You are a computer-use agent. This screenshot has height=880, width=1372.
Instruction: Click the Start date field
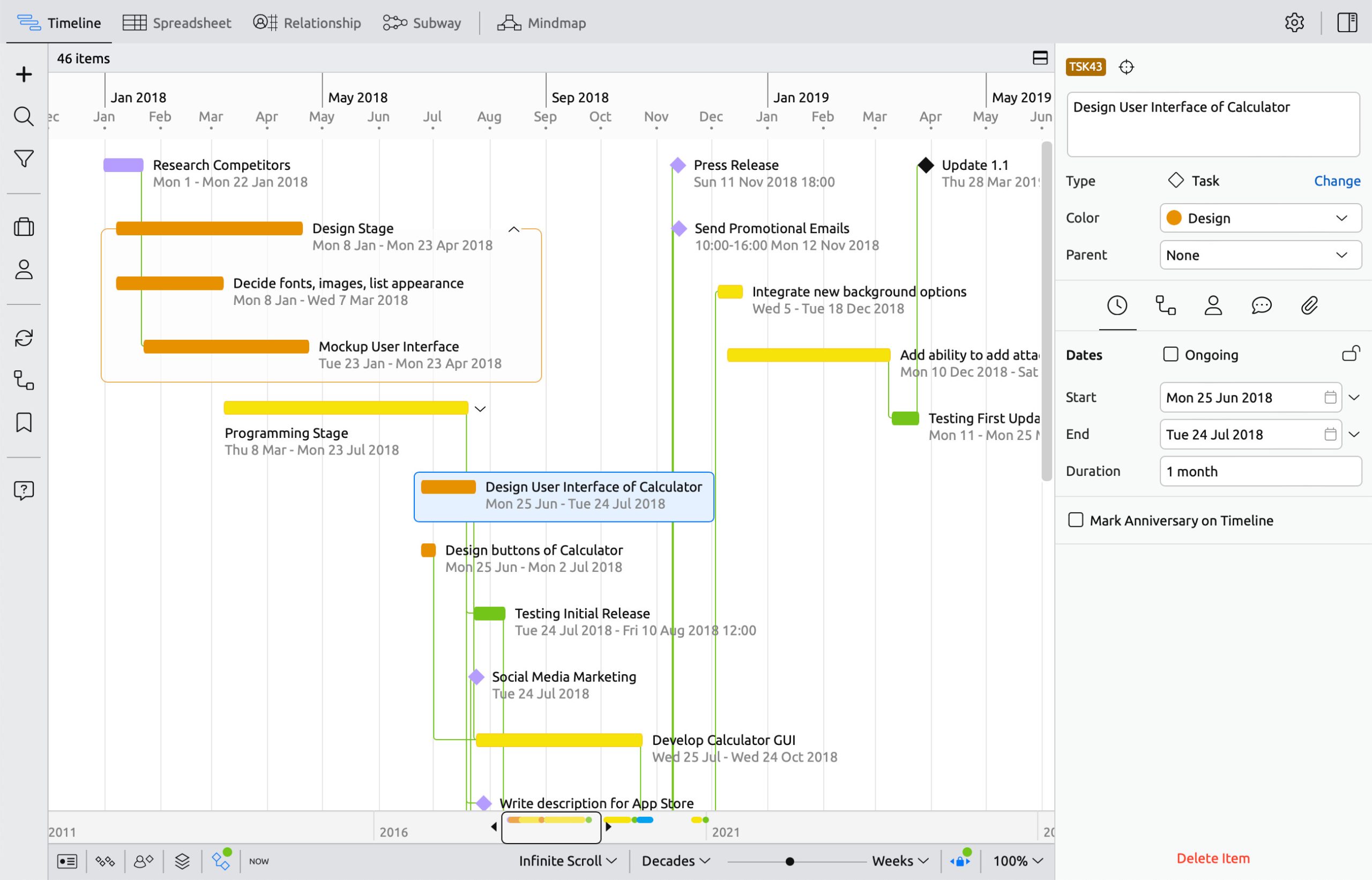click(1250, 398)
